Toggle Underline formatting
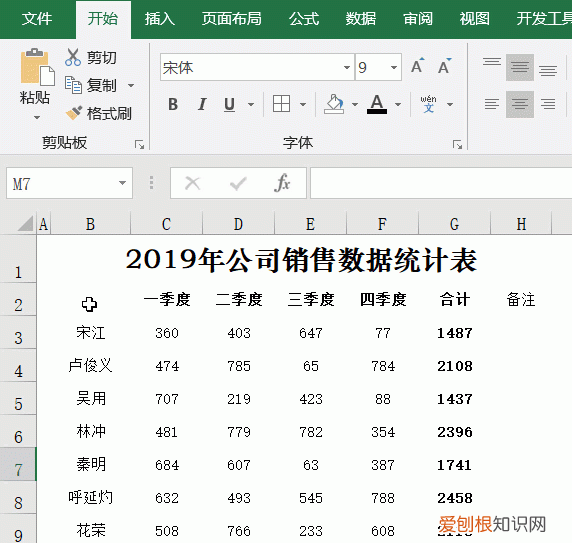This screenshot has width=572, height=543. coord(229,104)
